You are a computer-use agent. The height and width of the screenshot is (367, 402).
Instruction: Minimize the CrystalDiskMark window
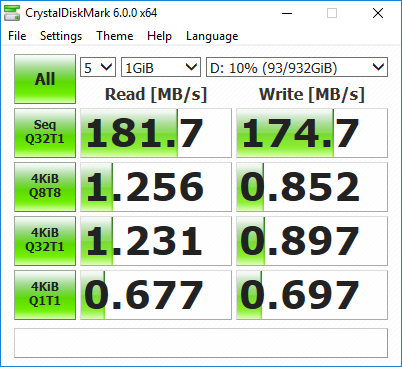click(x=287, y=13)
